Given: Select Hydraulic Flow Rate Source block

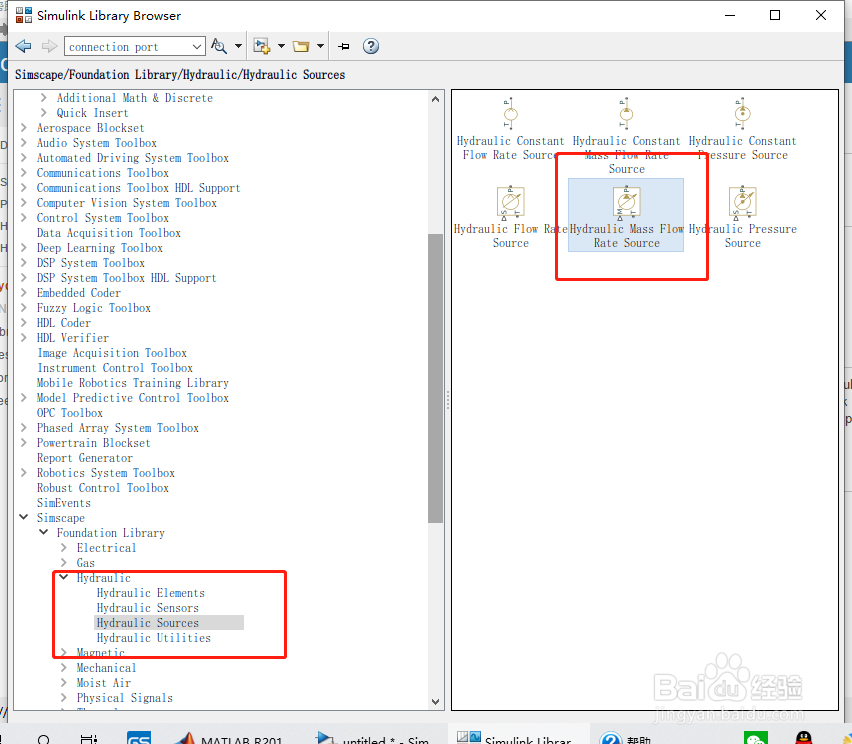Looking at the screenshot, I should tap(510, 217).
